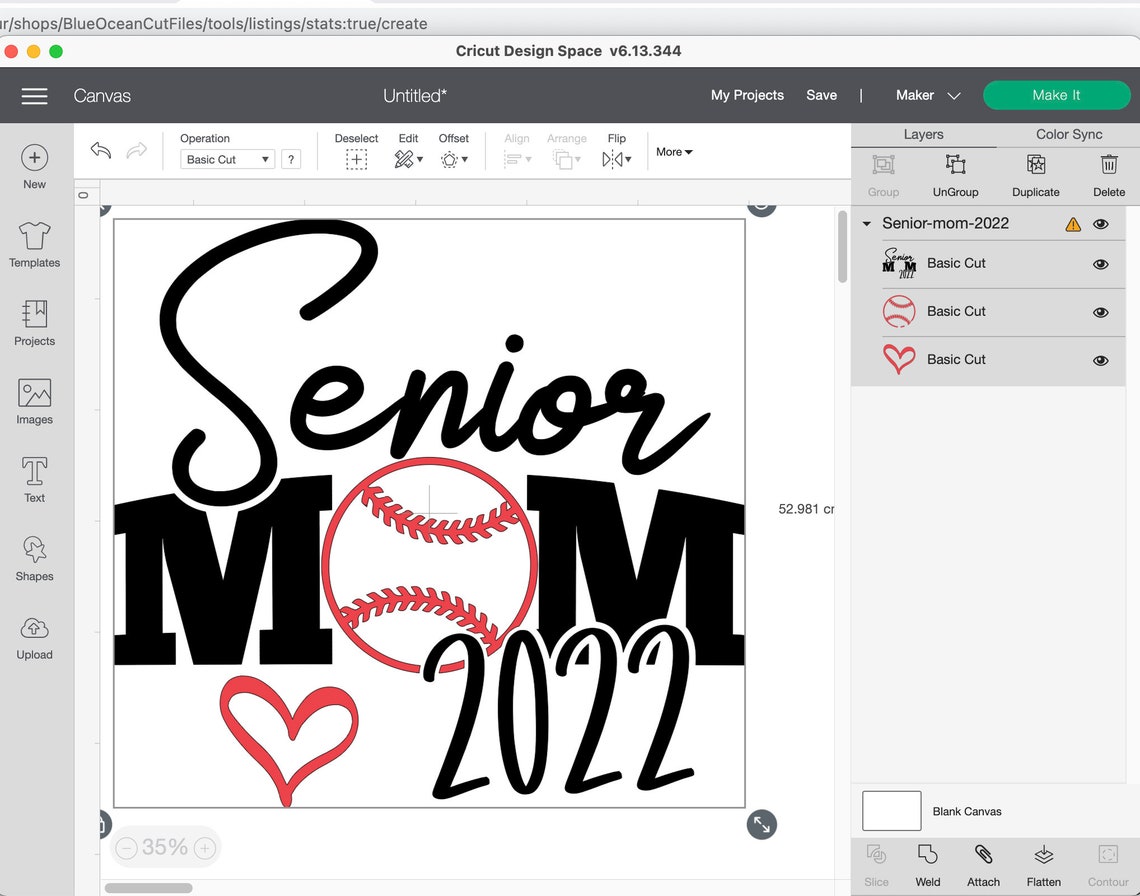Open the Operation dropdown showing Basic Cut

(x=226, y=159)
